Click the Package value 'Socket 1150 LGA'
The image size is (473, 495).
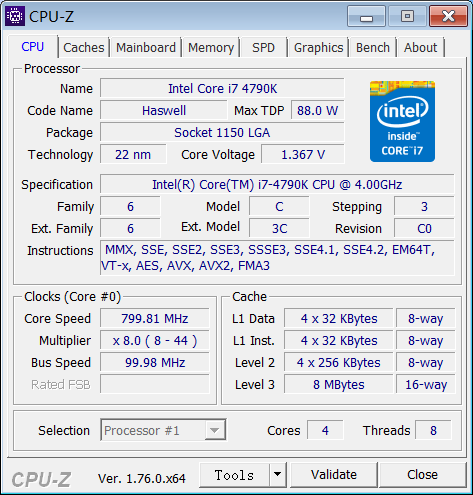click(x=222, y=133)
